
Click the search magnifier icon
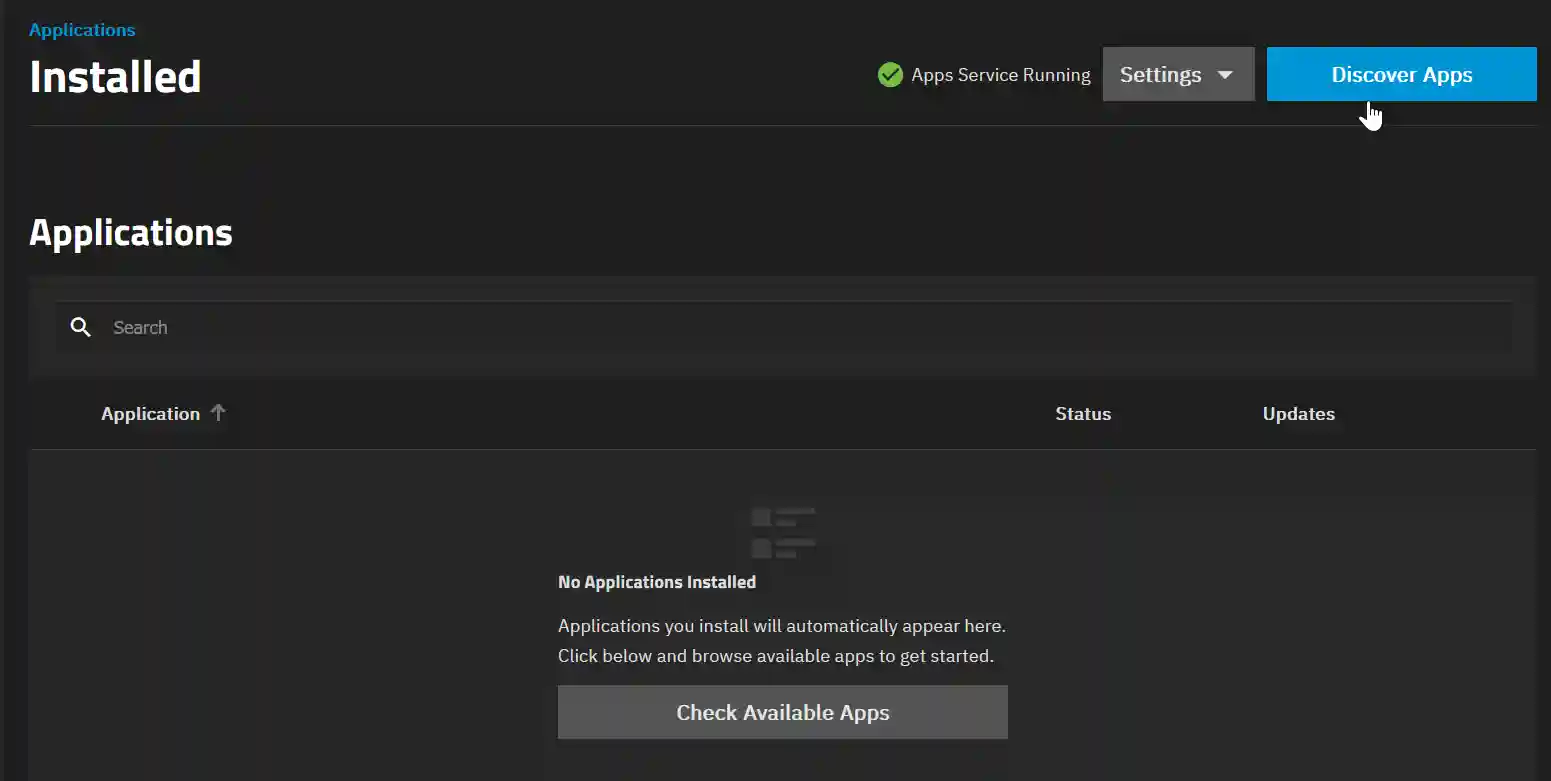80,327
